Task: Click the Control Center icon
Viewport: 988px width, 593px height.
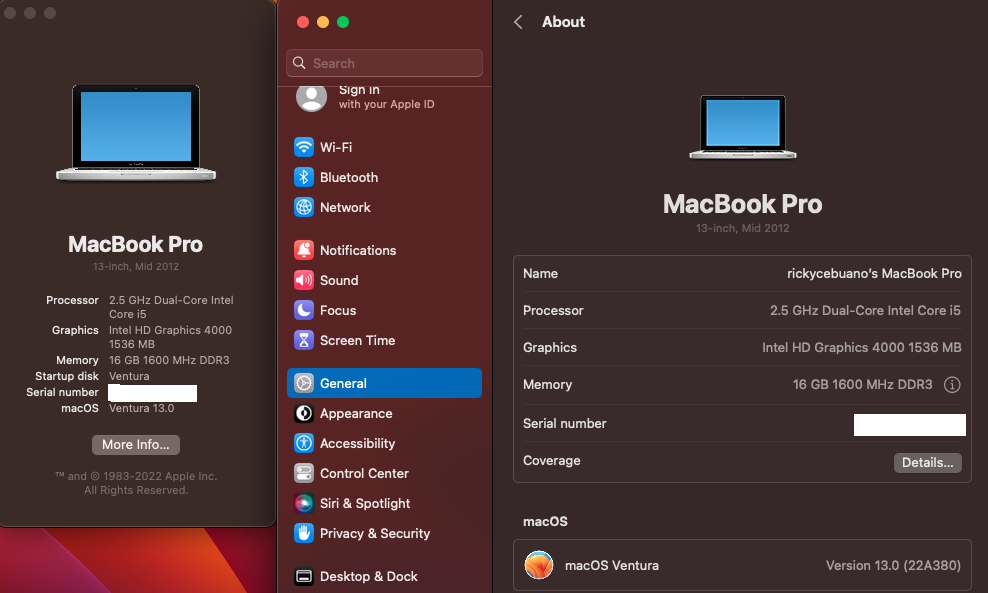Action: pyautogui.click(x=304, y=473)
